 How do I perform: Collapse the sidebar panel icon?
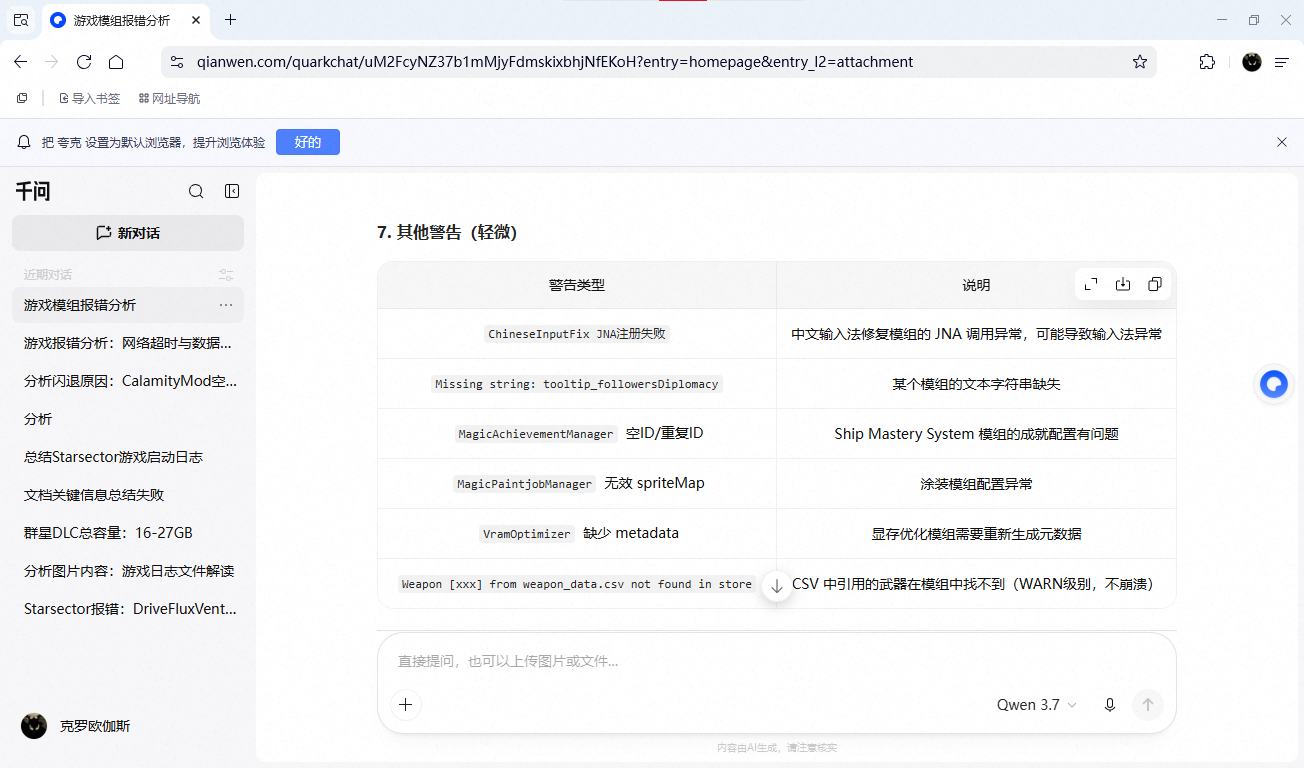[x=232, y=191]
